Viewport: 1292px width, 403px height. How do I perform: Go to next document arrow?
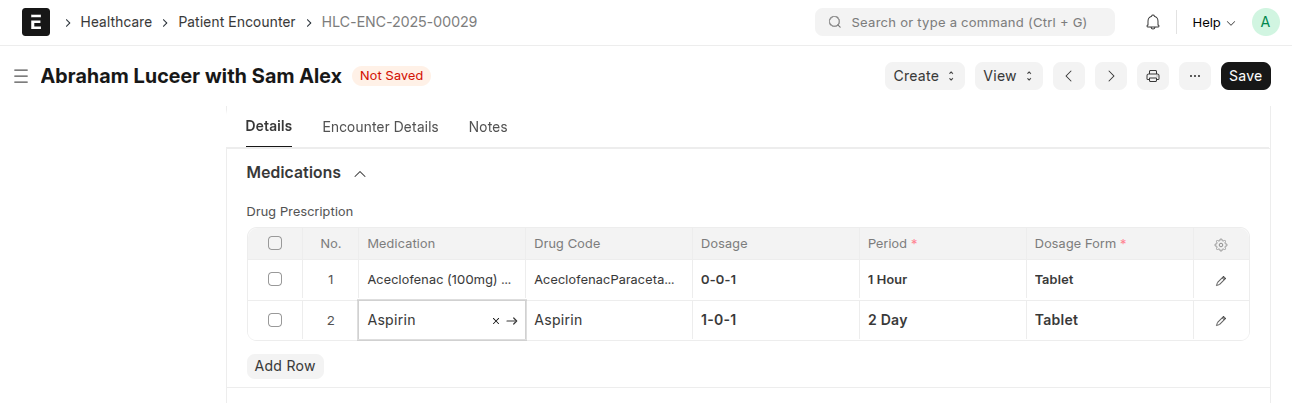click(1111, 76)
